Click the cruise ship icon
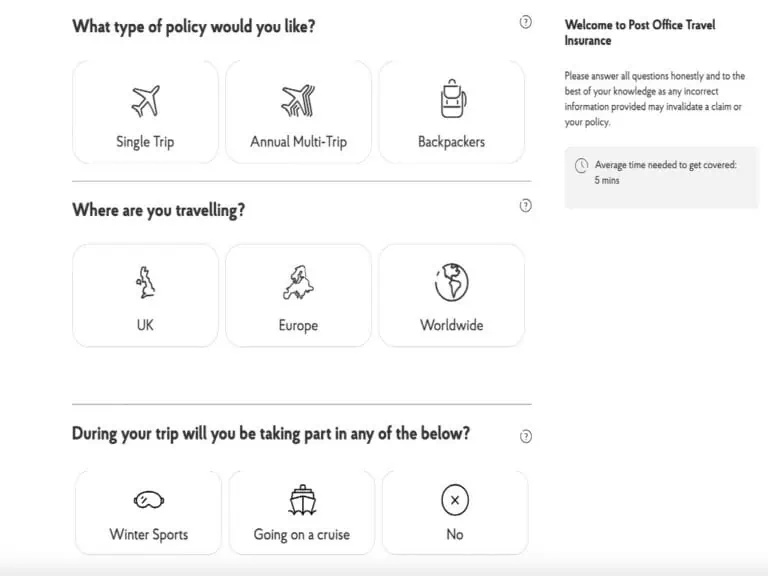The image size is (768, 576). click(x=302, y=500)
